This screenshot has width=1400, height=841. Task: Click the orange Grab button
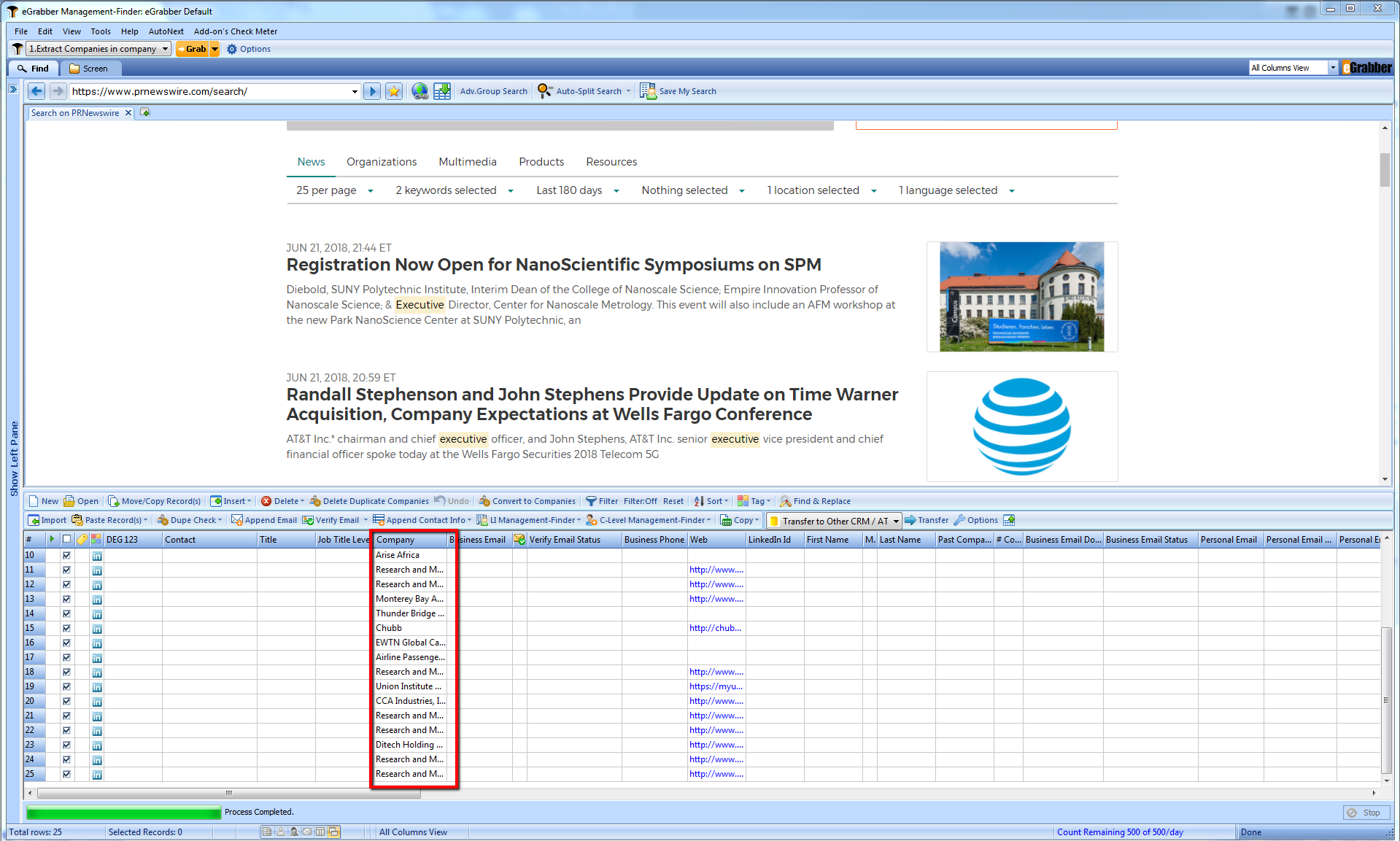193,49
